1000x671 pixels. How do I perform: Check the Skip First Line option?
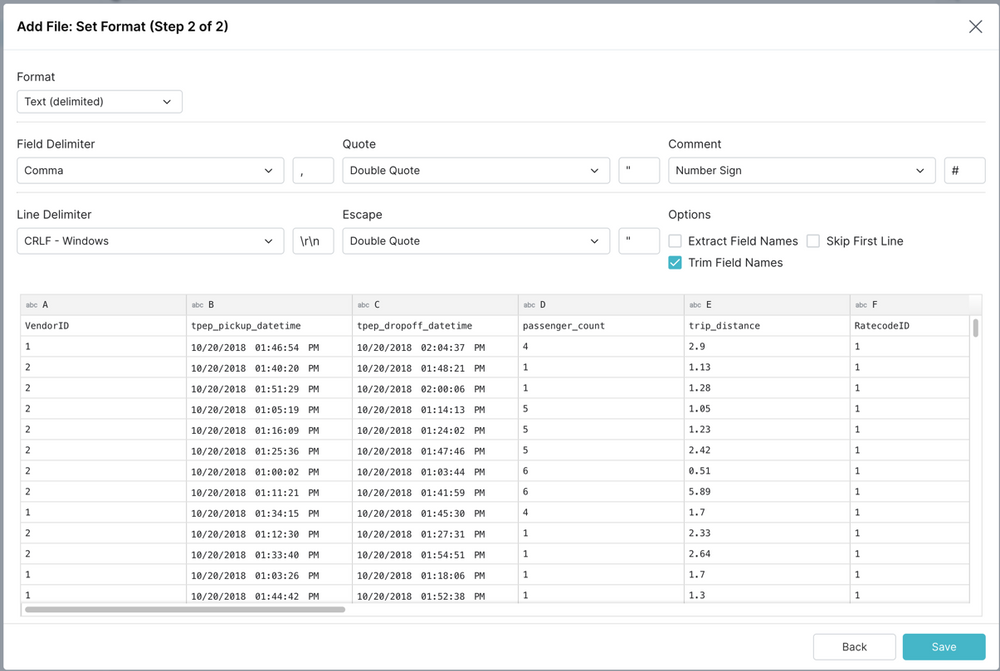tap(813, 241)
